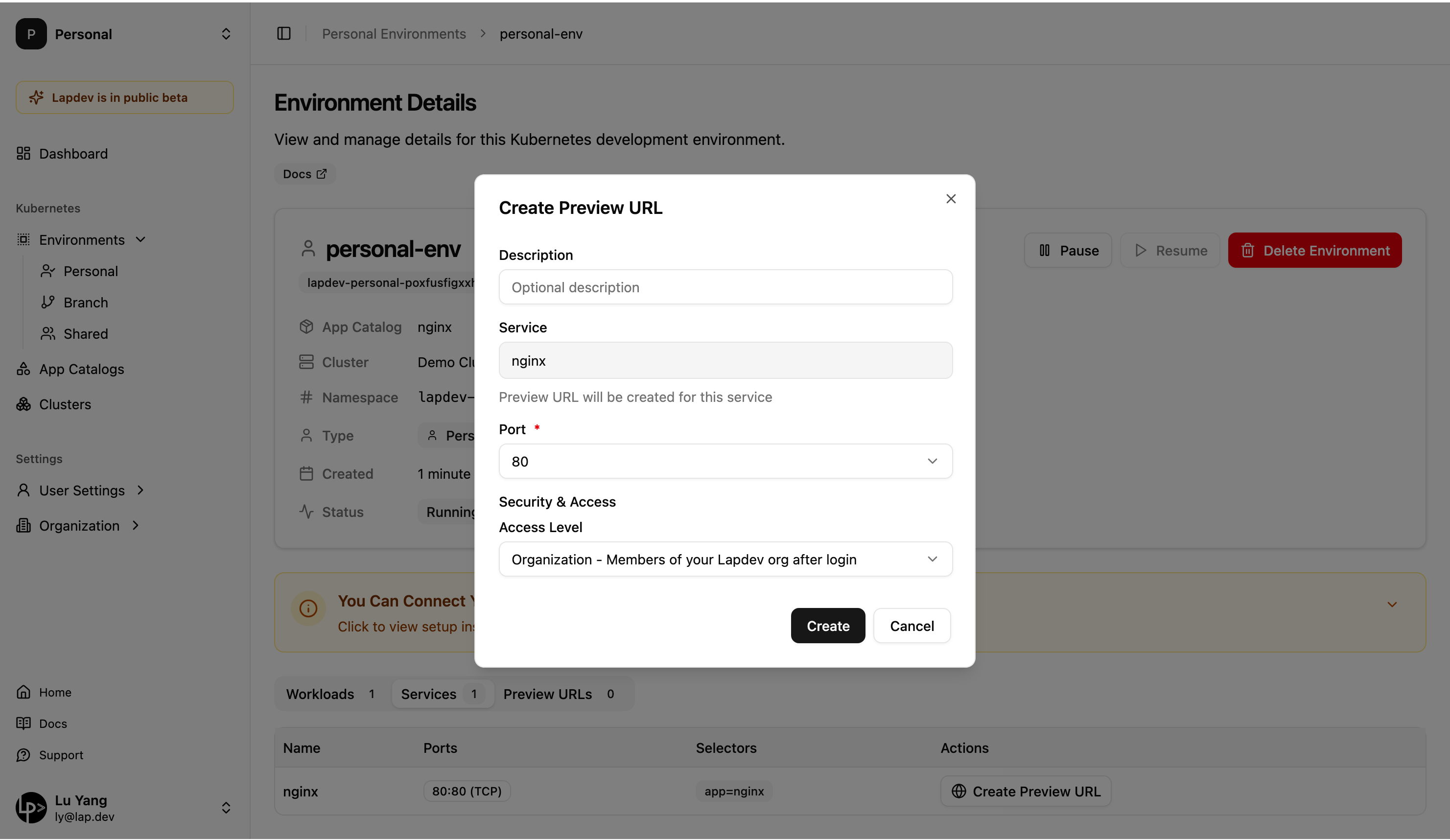Image resolution: width=1450 pixels, height=840 pixels.
Task: Open the sidebar Docs book link
Action: coord(52,724)
